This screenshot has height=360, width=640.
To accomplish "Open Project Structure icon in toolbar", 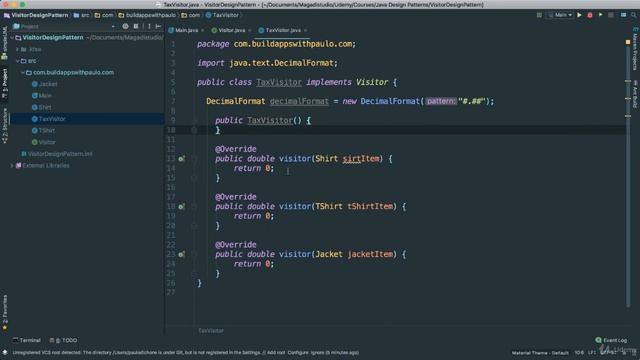I will point(623,15).
